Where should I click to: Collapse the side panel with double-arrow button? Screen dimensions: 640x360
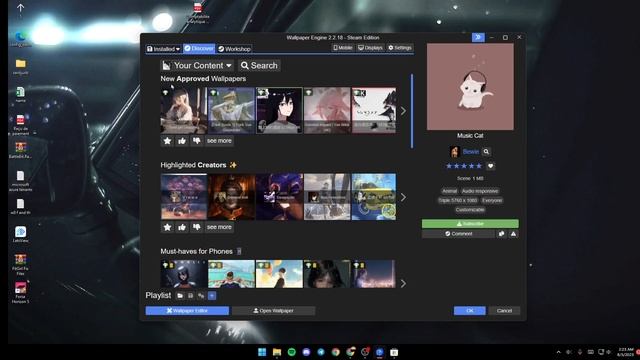tap(478, 37)
